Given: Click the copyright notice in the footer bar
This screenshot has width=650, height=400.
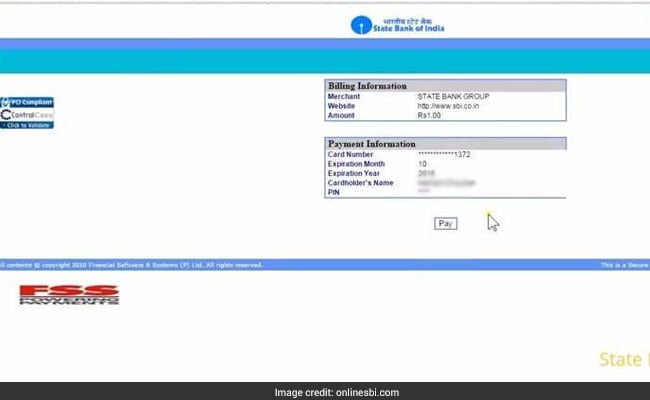Looking at the screenshot, I should click(x=131, y=265).
